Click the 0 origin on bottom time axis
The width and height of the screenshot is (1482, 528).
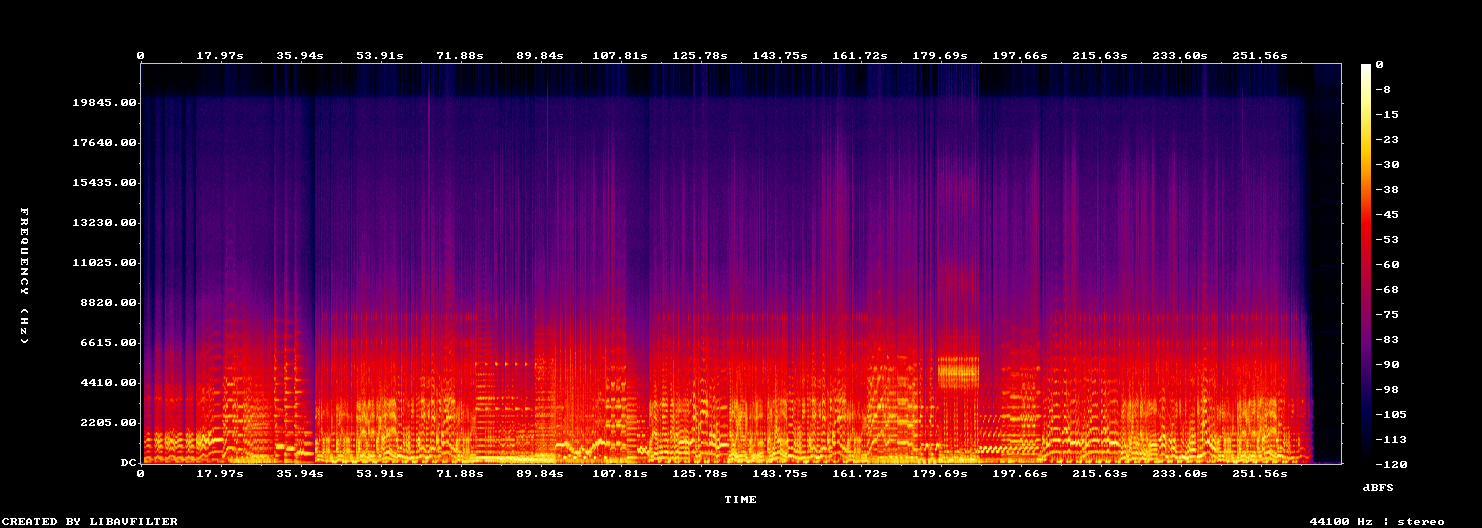(140, 474)
